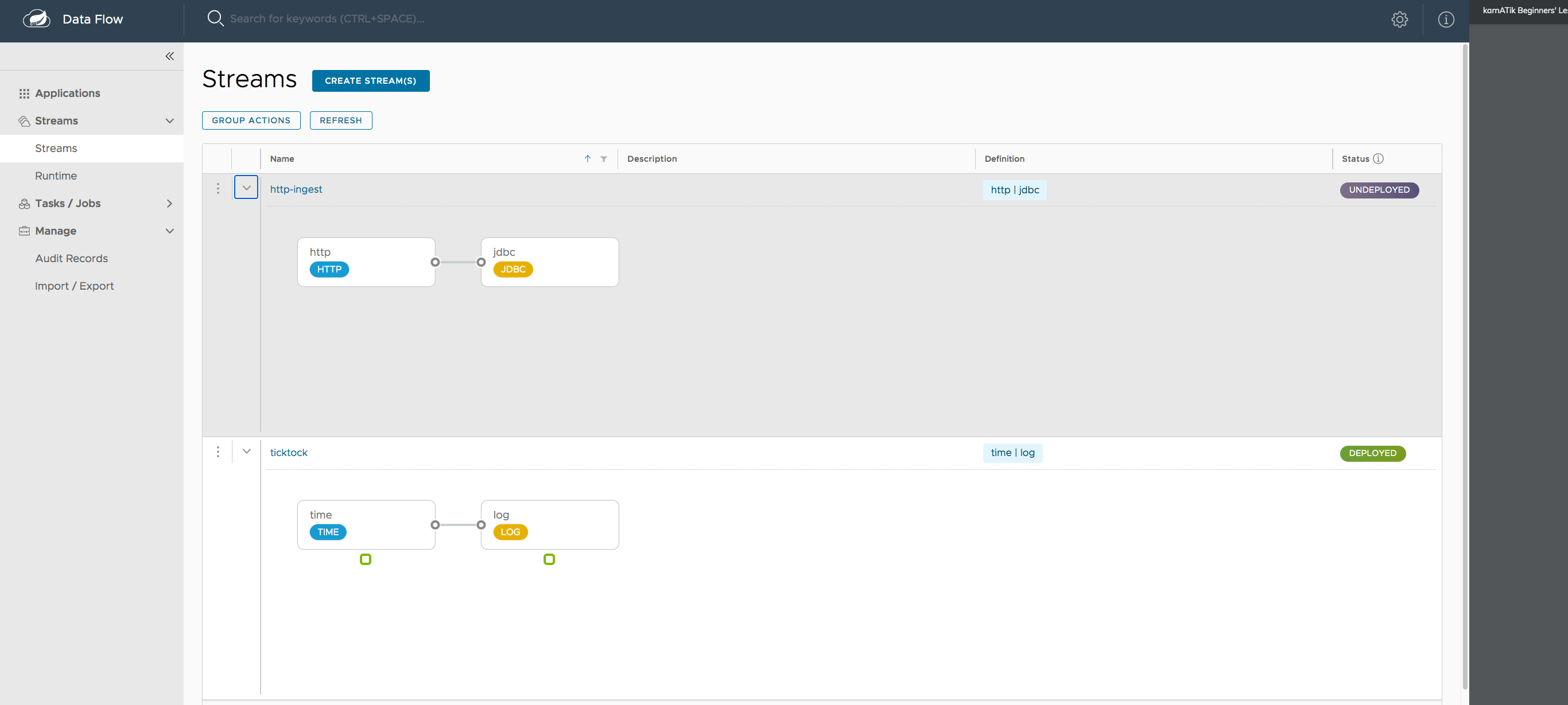The height and width of the screenshot is (705, 1568).
Task: Click the Status column info icon
Action: (1378, 159)
